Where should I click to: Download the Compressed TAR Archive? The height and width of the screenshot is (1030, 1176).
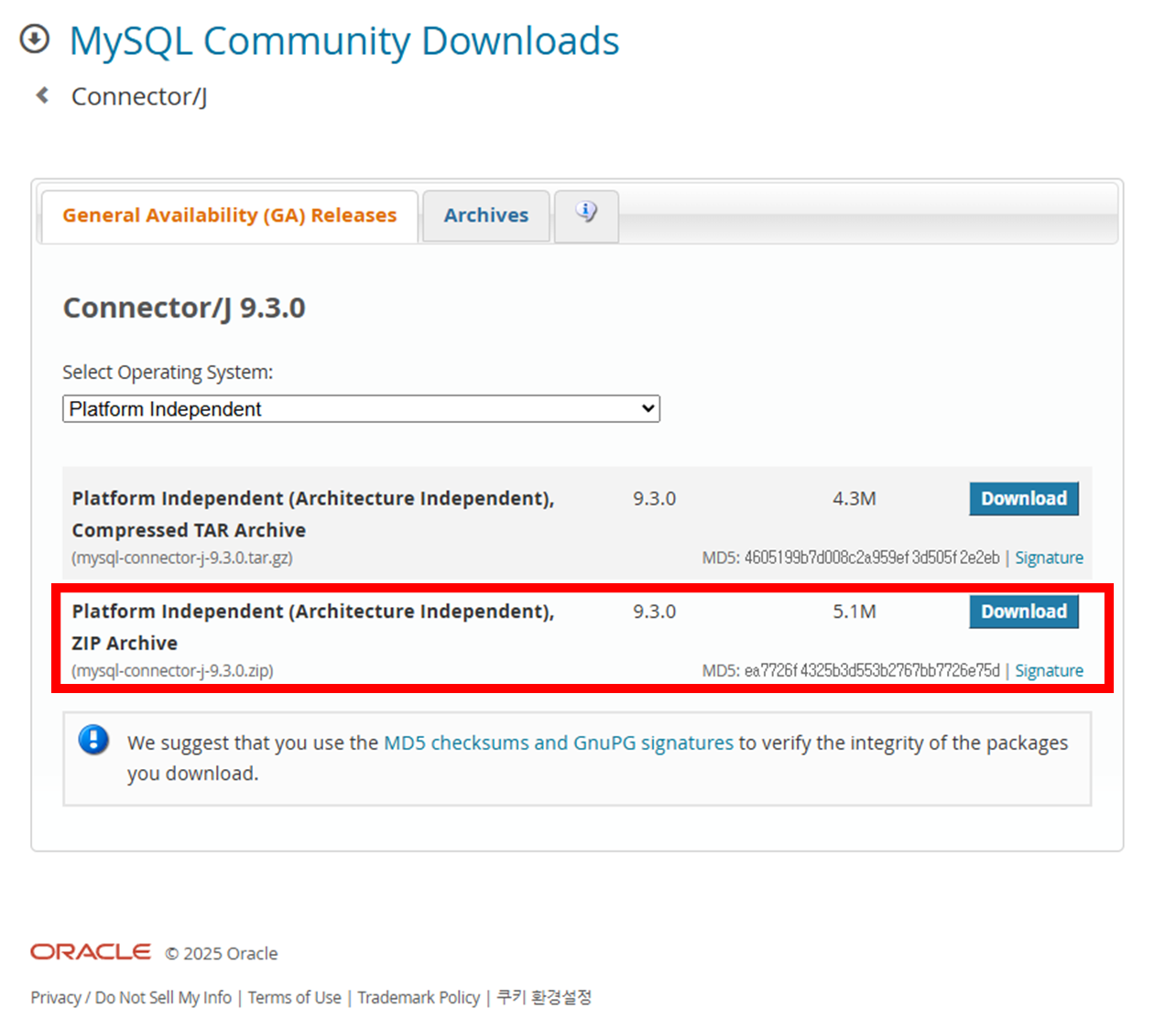[x=1024, y=499]
